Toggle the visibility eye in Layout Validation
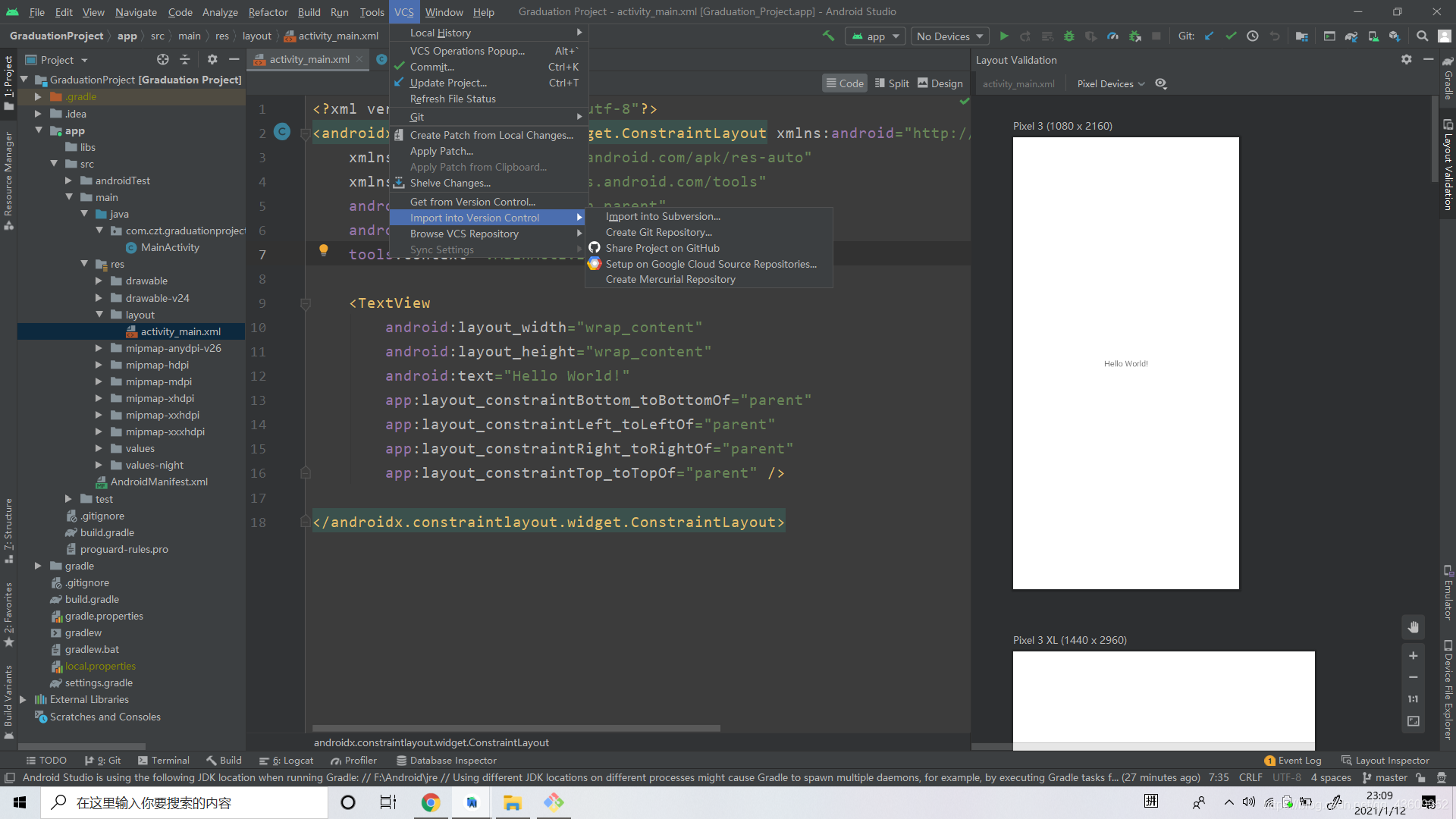 (x=1160, y=84)
